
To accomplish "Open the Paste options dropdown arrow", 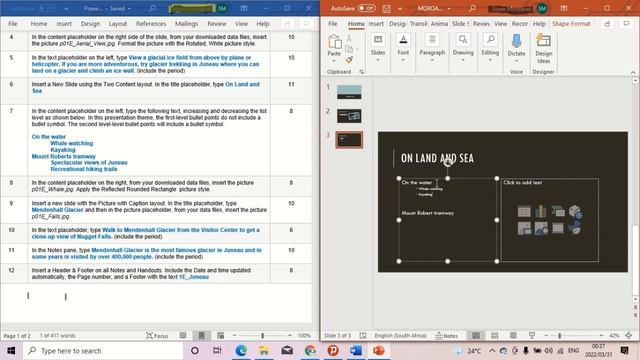I will point(334,61).
